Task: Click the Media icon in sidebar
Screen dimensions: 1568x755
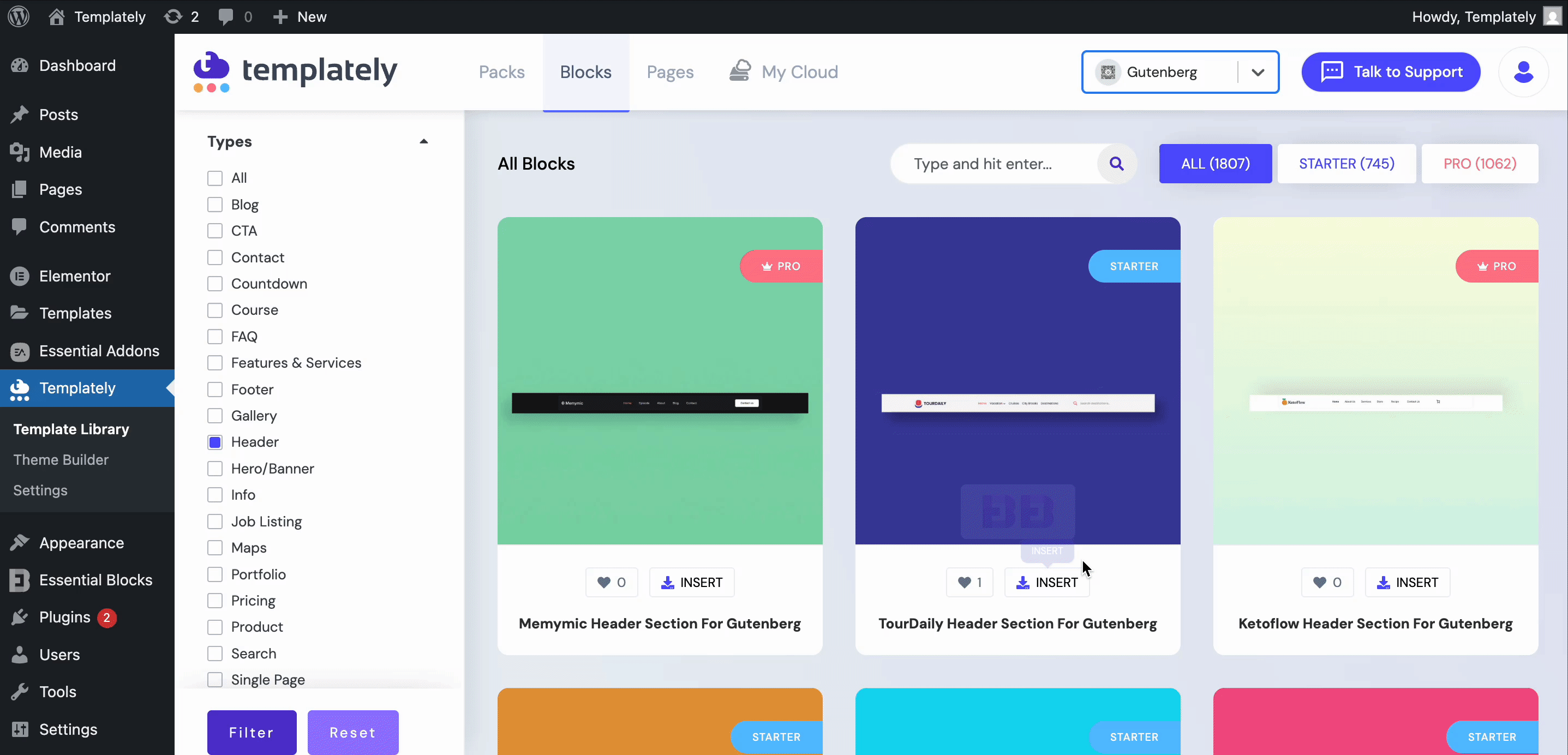Action: coord(20,152)
